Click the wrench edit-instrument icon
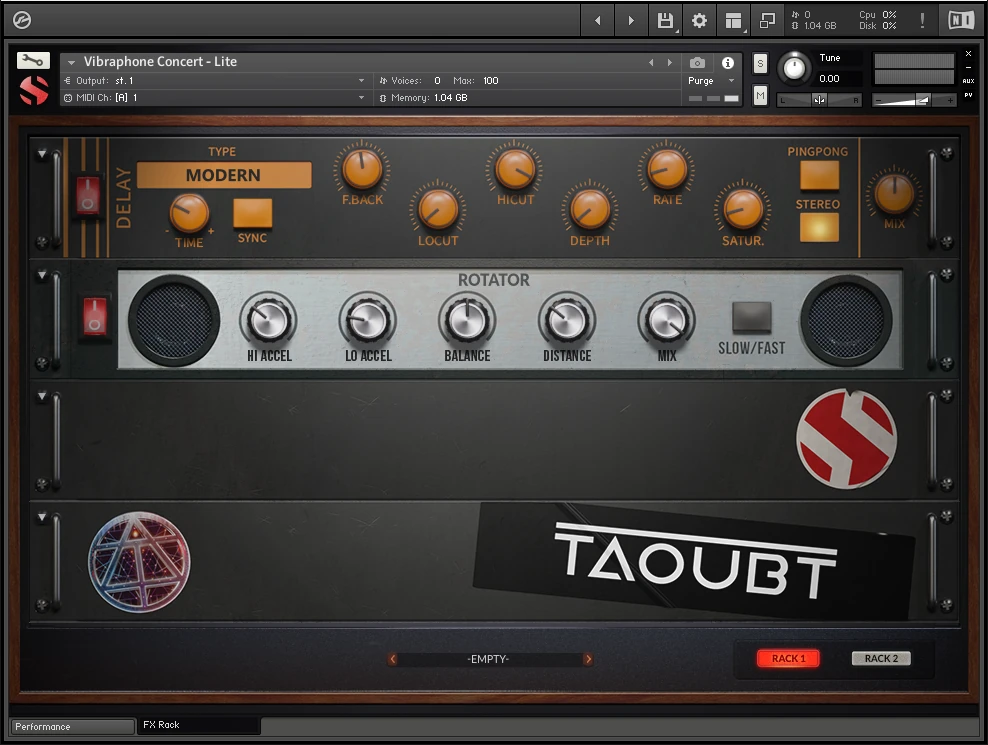The image size is (988, 745). 33,60
